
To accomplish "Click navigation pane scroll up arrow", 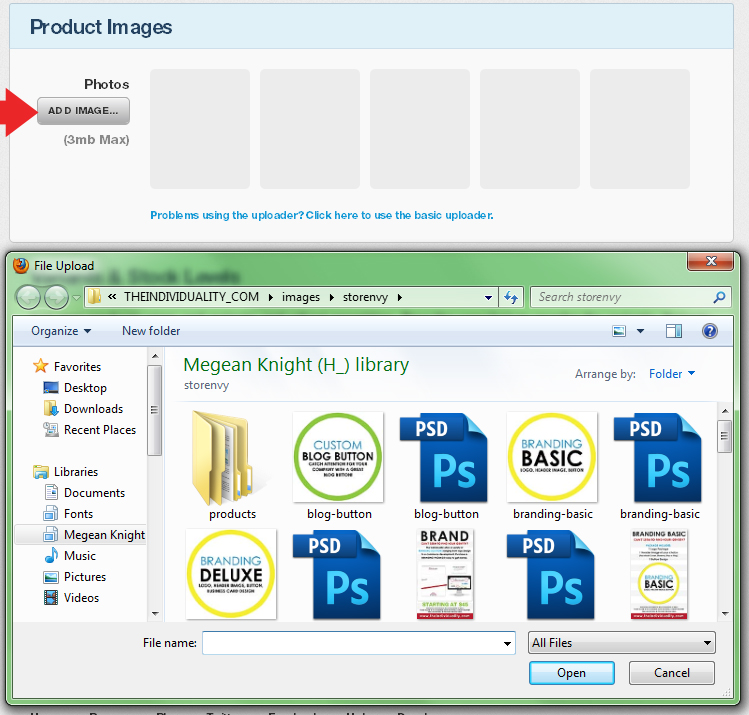I will pos(155,356).
